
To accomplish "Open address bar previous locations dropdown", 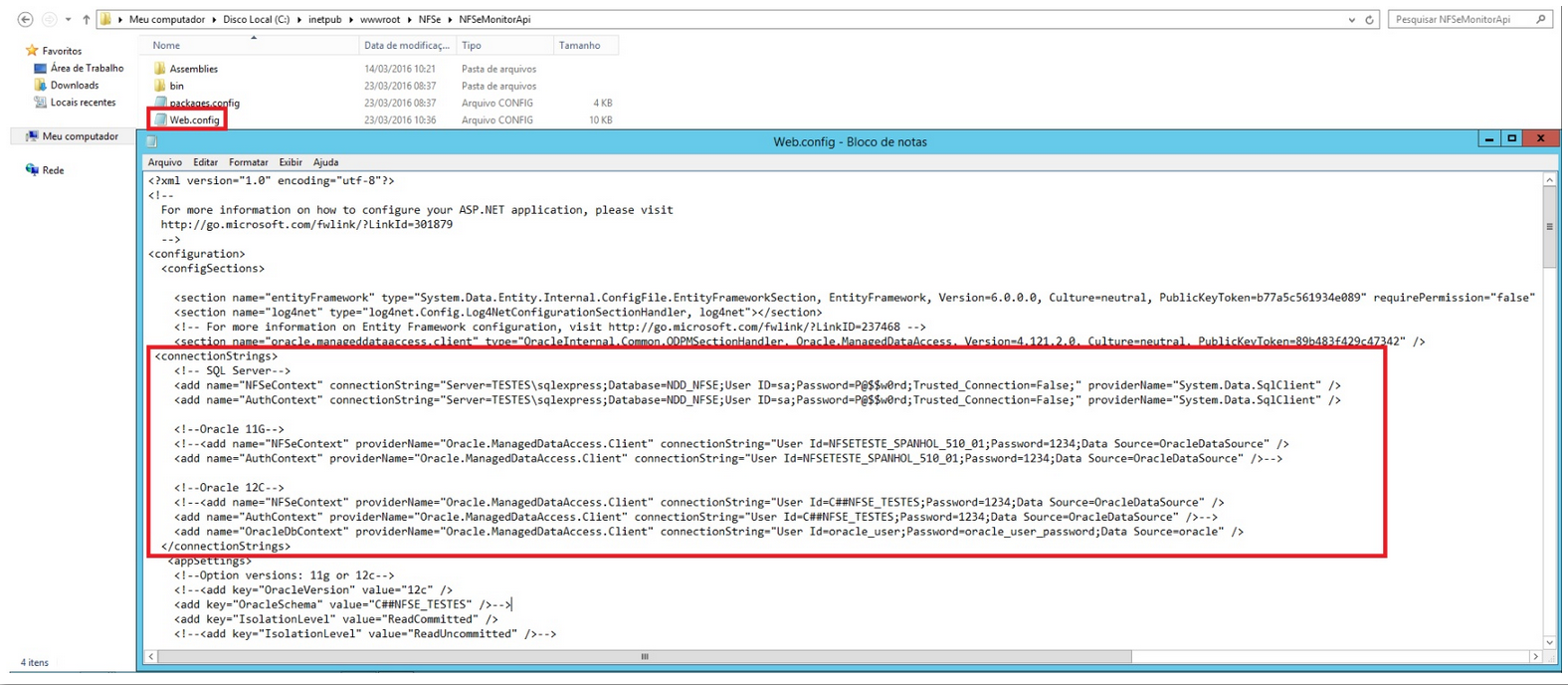I will (1351, 20).
